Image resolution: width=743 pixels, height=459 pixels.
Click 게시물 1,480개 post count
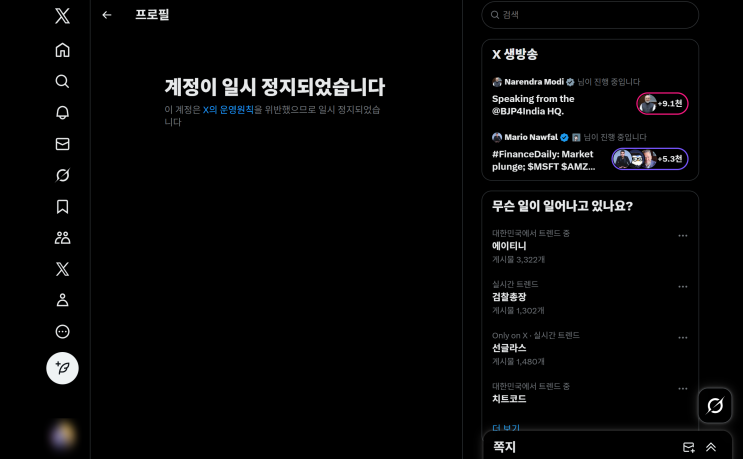[518, 362]
